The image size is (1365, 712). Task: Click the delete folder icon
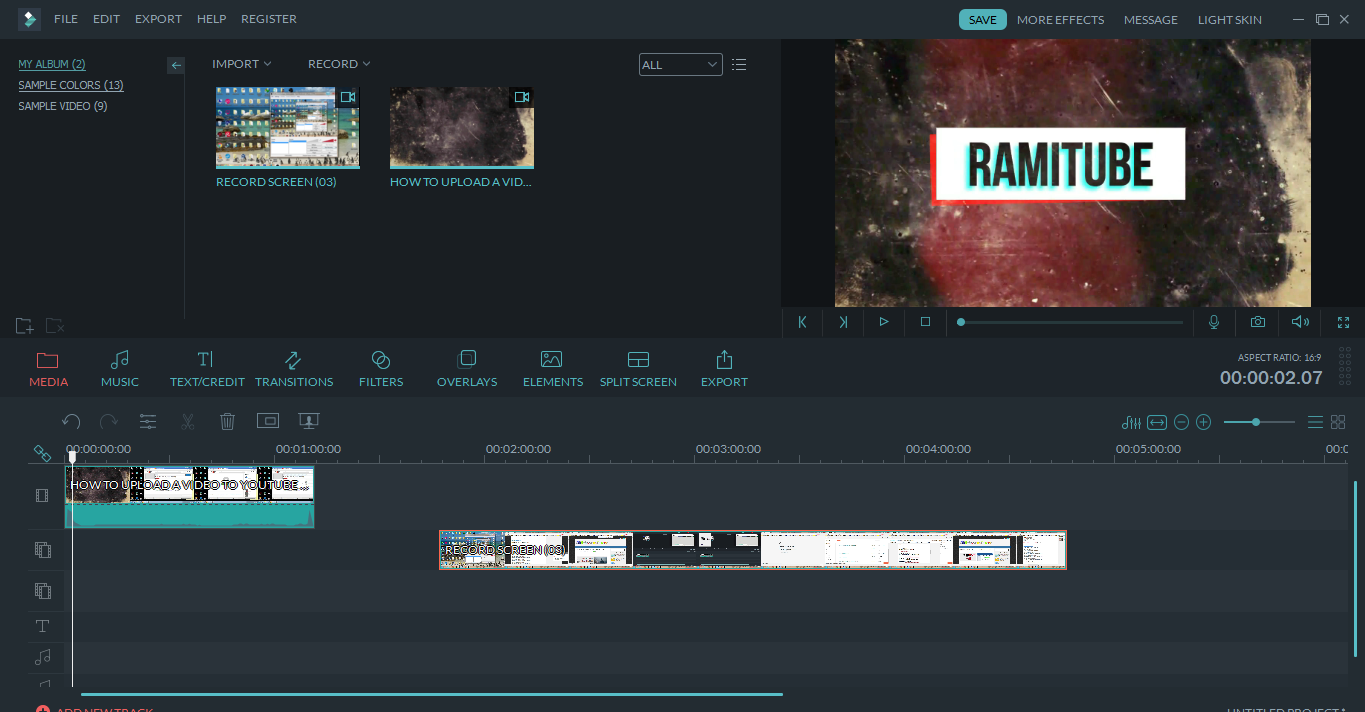(56, 325)
